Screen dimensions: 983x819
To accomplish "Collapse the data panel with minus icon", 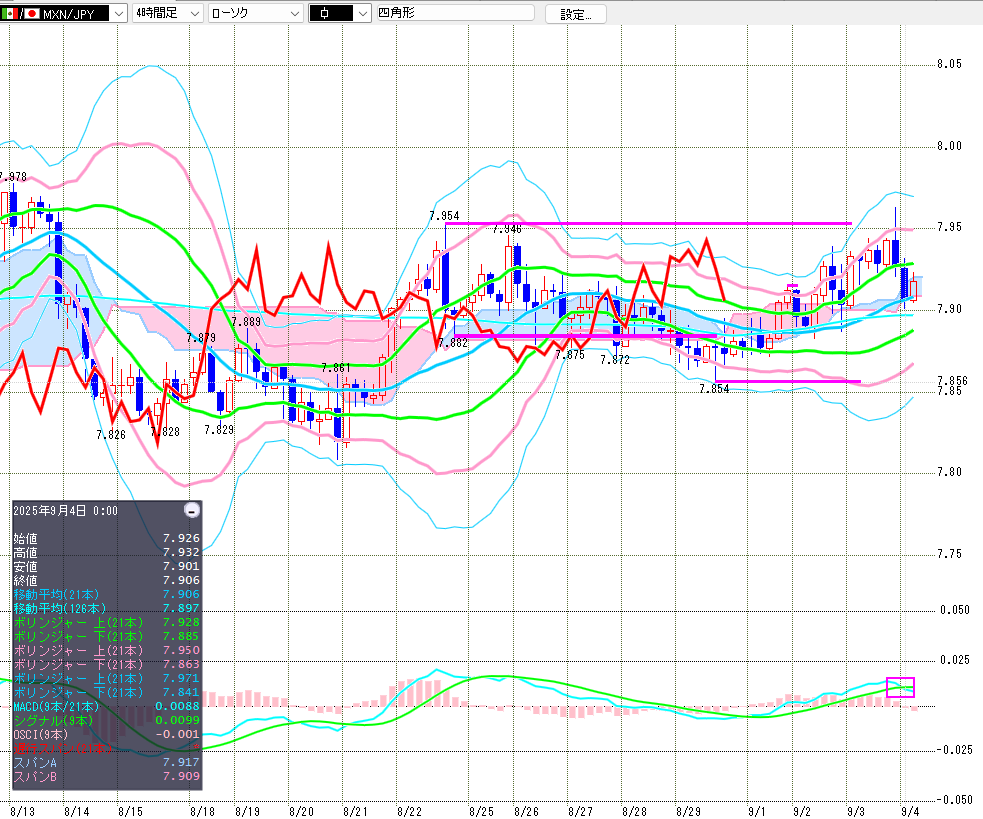I will pos(192,510).
